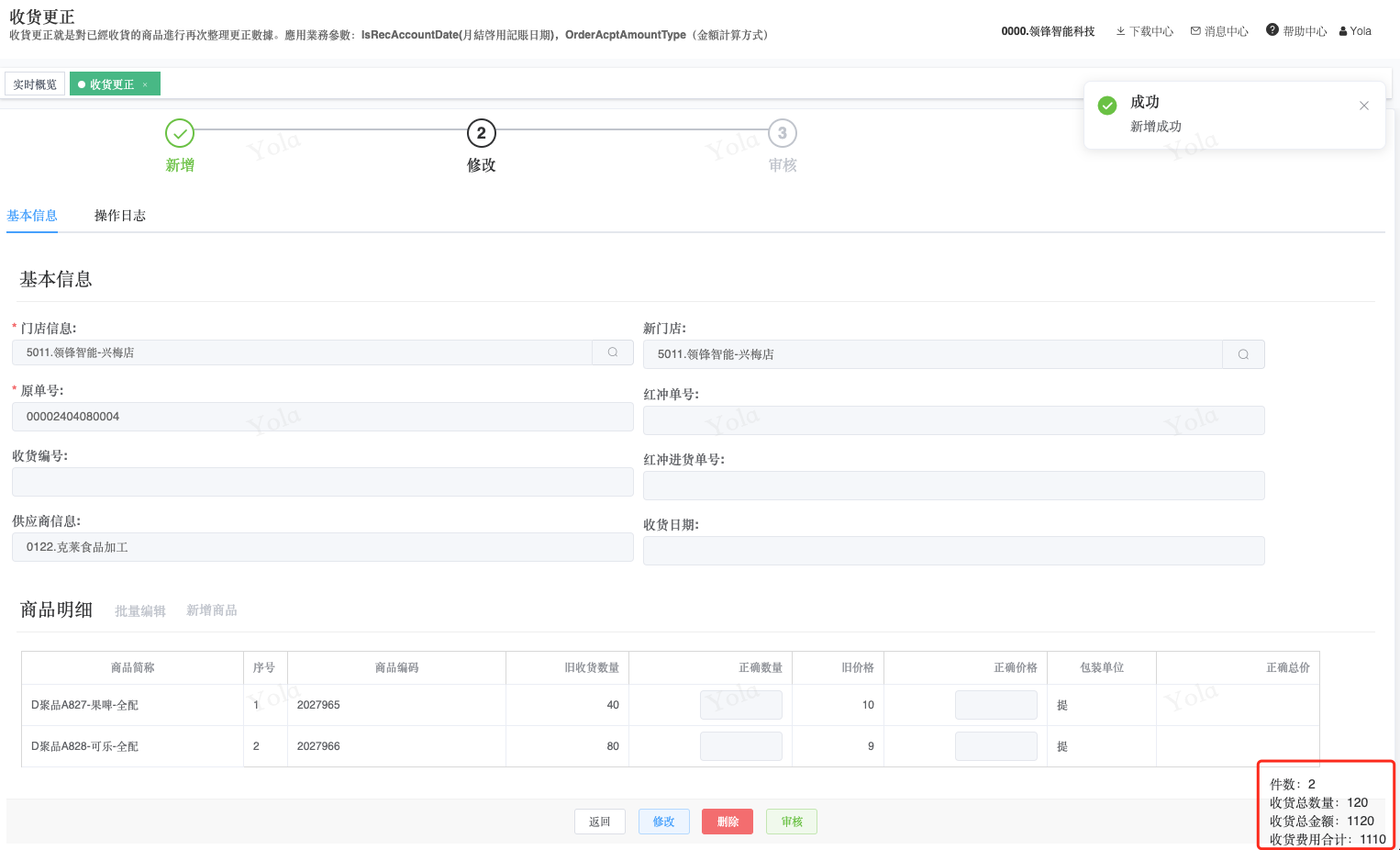Image resolution: width=1400 pixels, height=850 pixels.
Task: Close the 收货更正 tab with its x
Action: tap(145, 84)
